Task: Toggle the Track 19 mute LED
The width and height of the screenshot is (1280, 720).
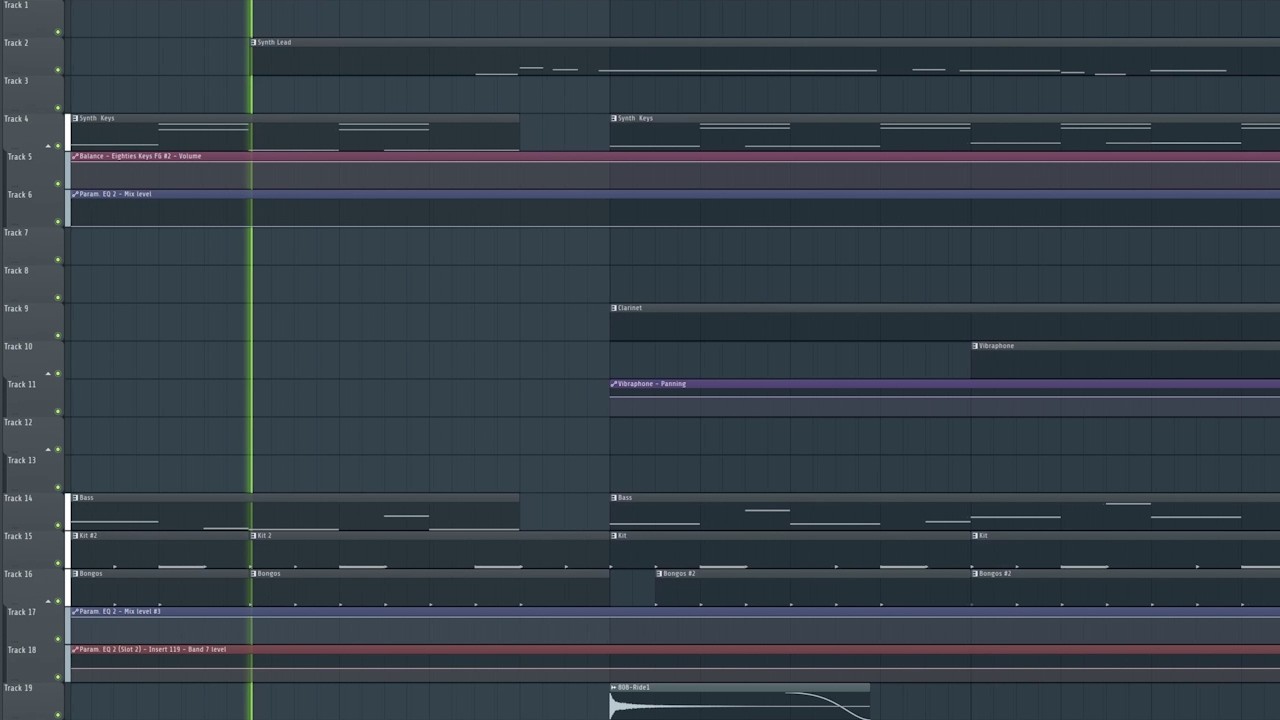Action: pyautogui.click(x=58, y=715)
